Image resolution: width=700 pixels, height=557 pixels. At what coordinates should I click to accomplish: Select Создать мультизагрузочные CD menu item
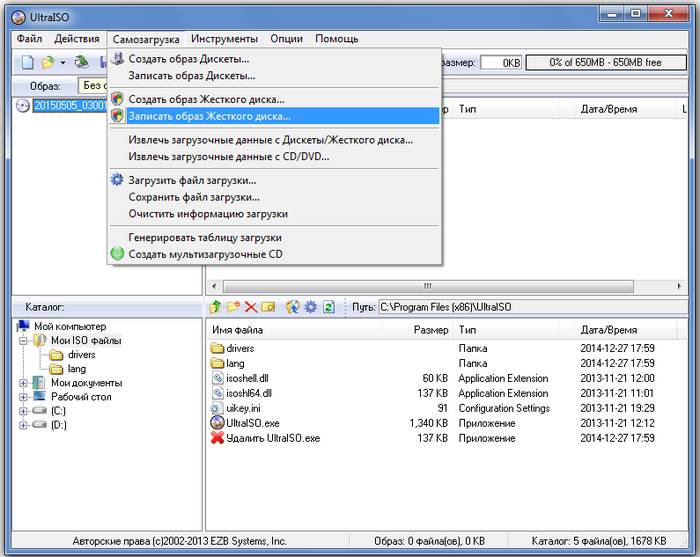point(204,254)
